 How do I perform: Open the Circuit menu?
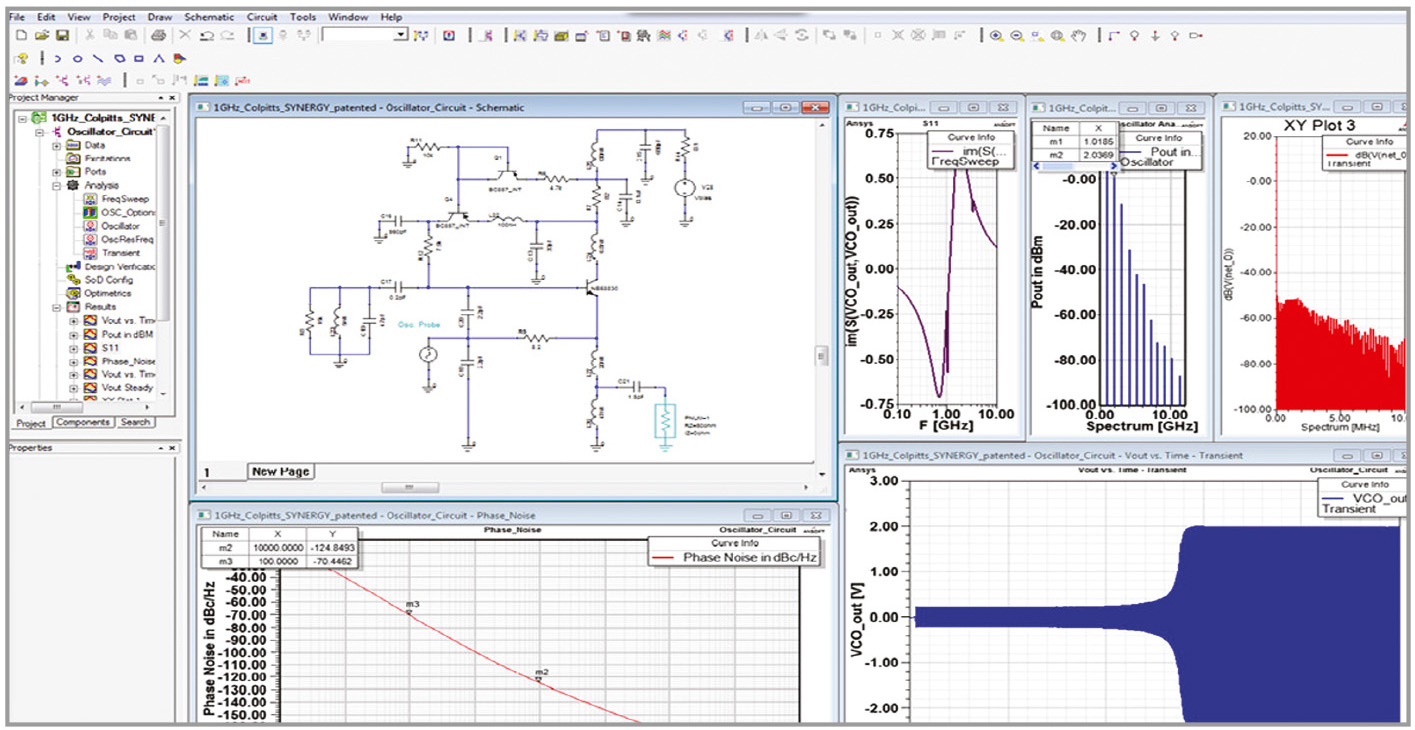coord(262,17)
